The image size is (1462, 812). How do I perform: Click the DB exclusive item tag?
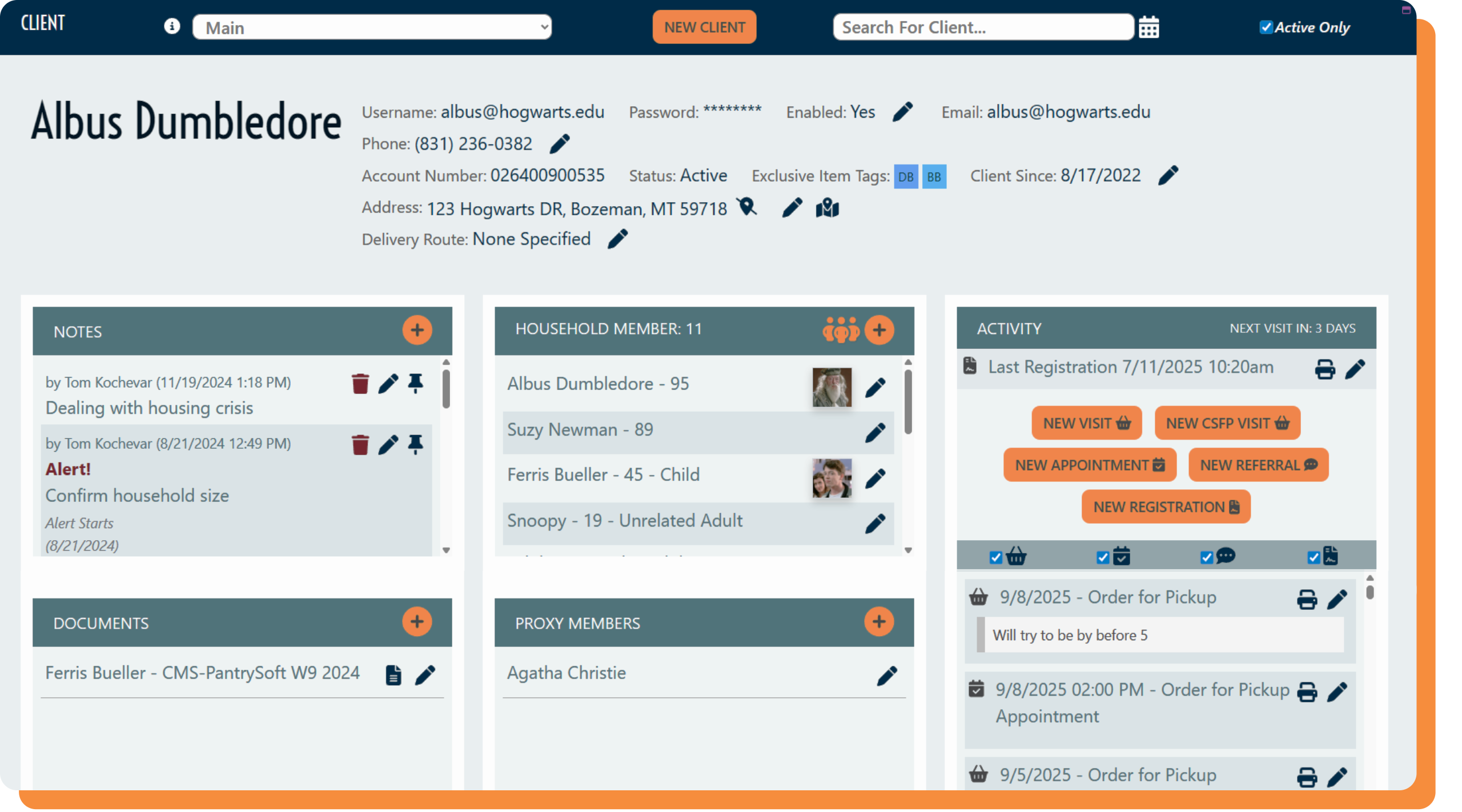click(x=905, y=176)
